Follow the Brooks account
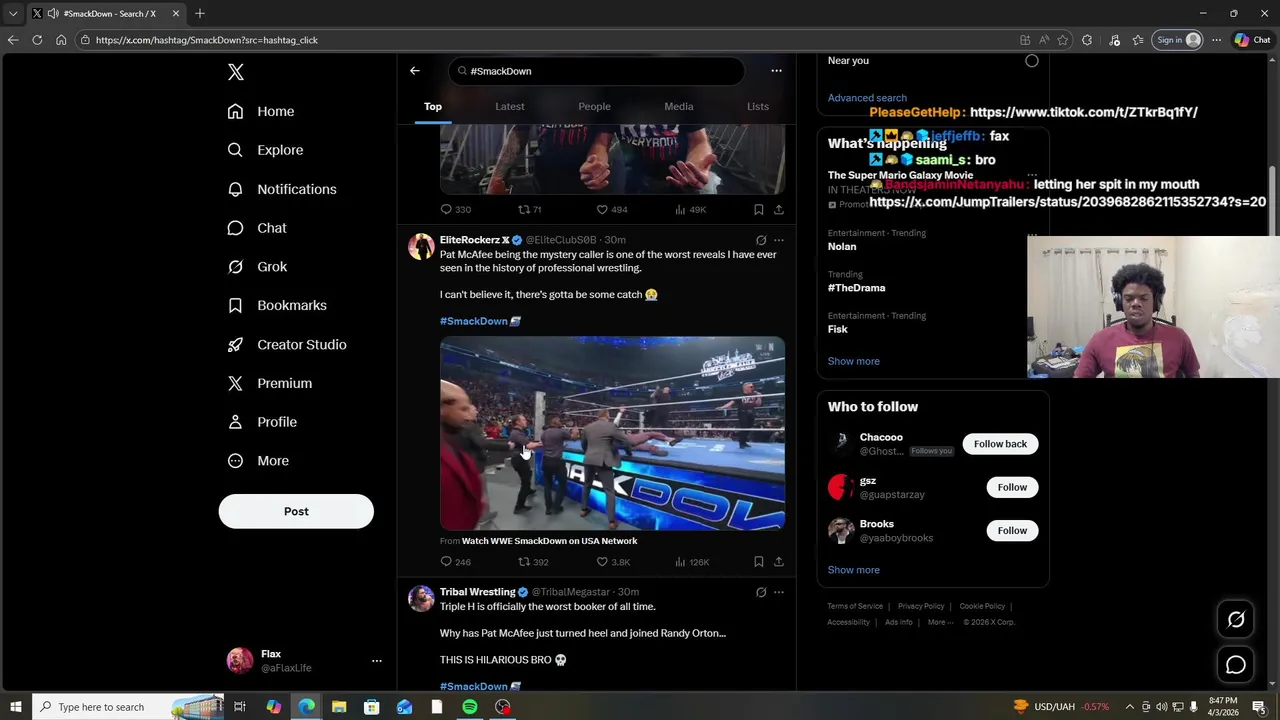 (x=1012, y=530)
